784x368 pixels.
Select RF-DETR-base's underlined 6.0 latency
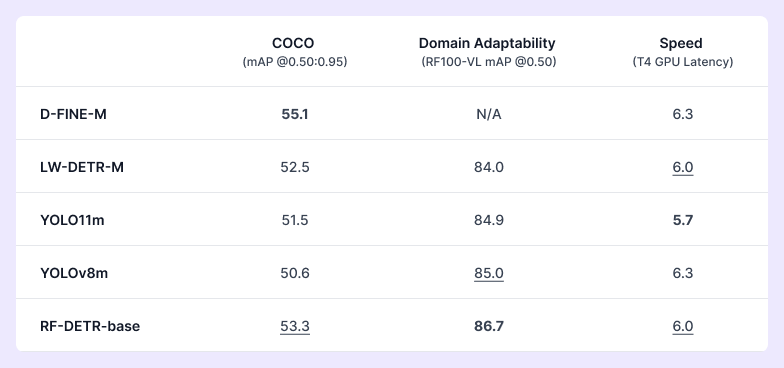click(682, 326)
